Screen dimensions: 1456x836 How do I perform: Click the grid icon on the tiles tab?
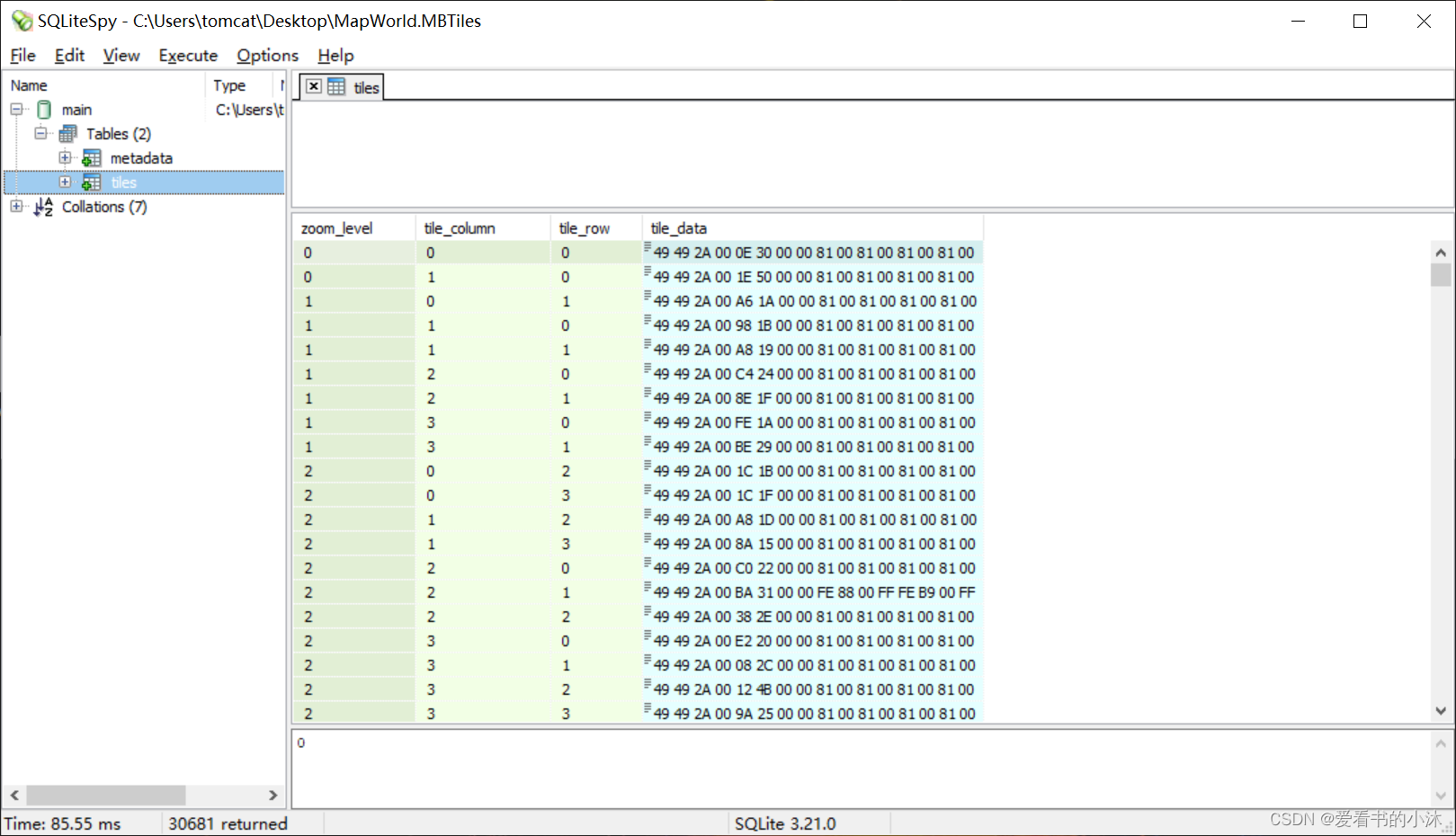pyautogui.click(x=336, y=86)
